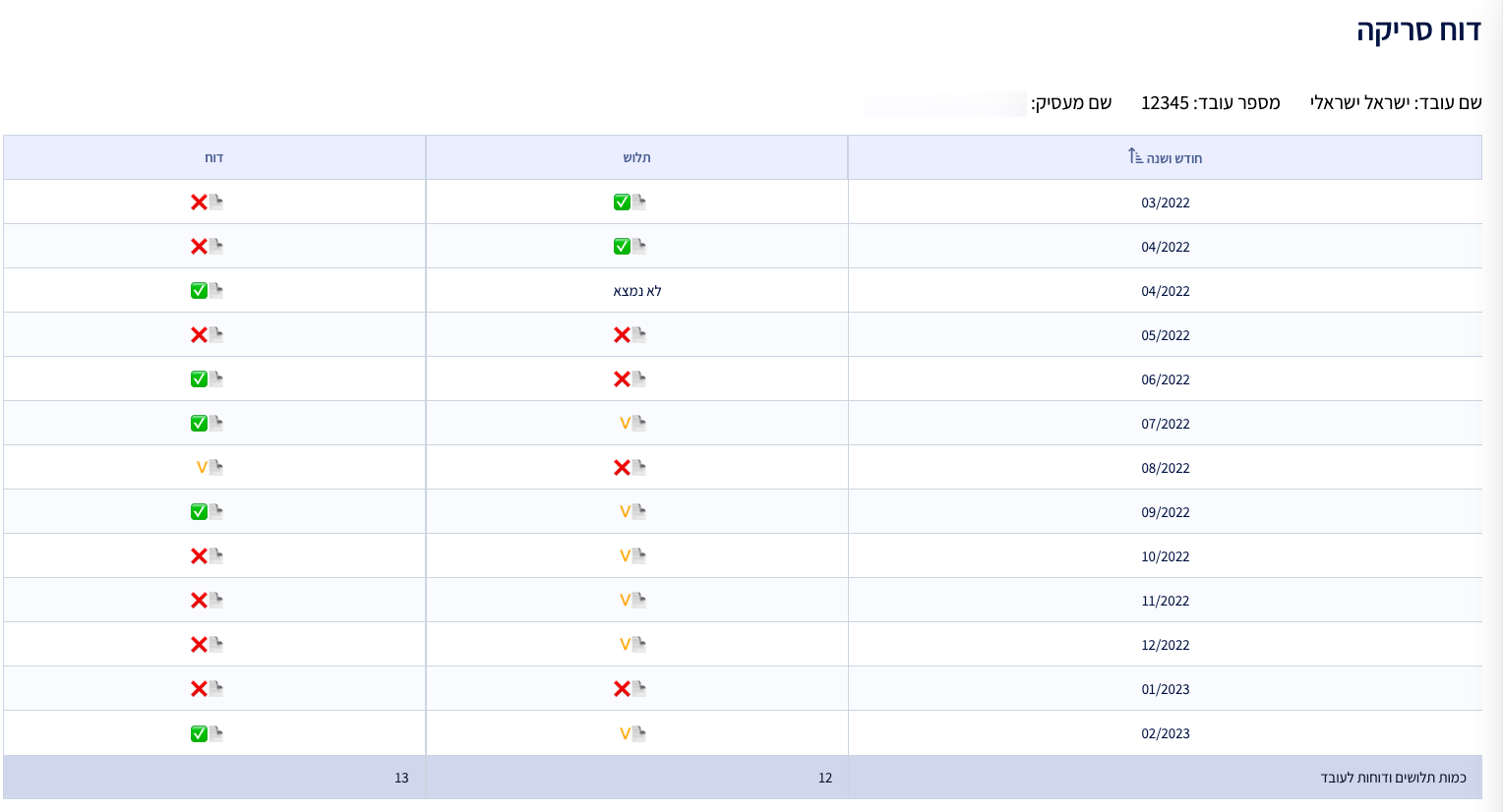Click the red X payslip icon for 05/2022
This screenshot has width=1503, height=812.
630,335
